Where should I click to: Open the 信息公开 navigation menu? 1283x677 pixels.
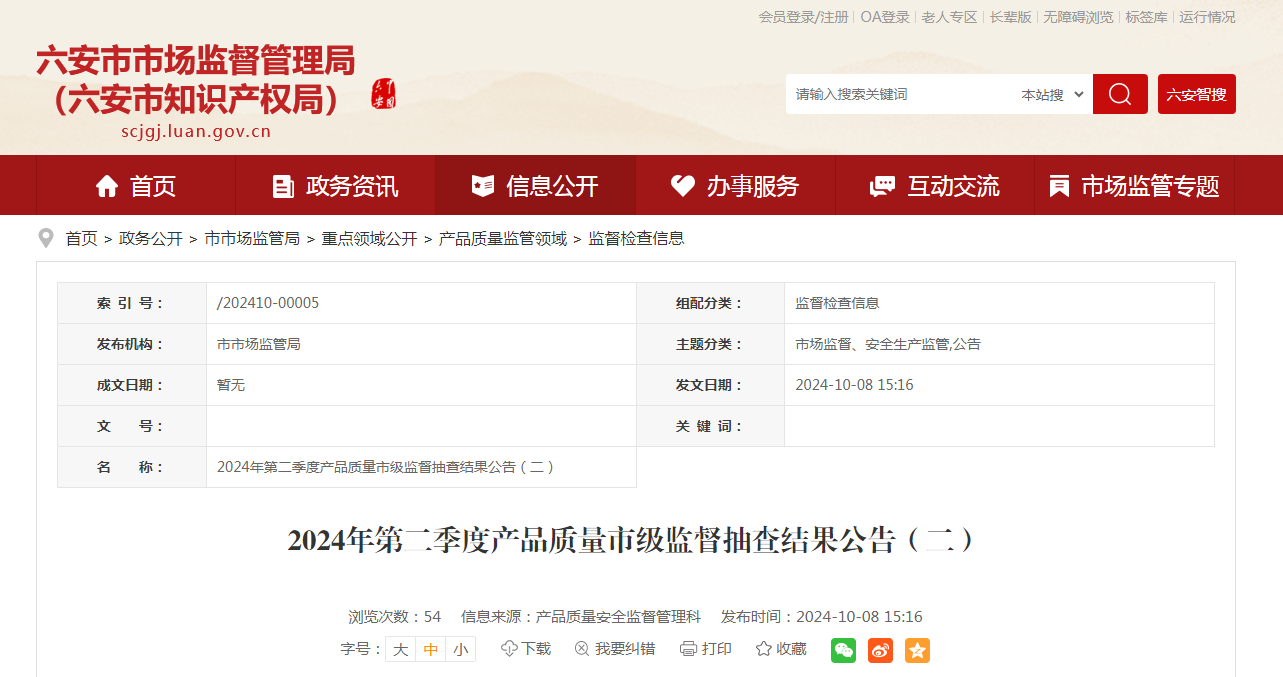click(535, 185)
